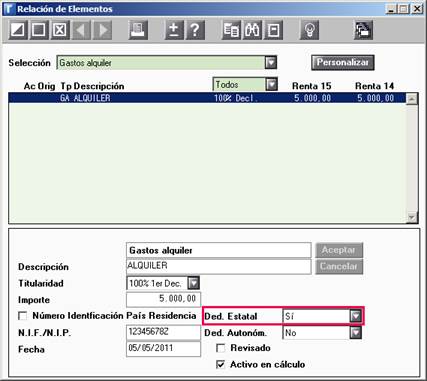The width and height of the screenshot is (427, 381).
Task: Enable Número Identificación País Residencia checkbox
Action: point(23,316)
